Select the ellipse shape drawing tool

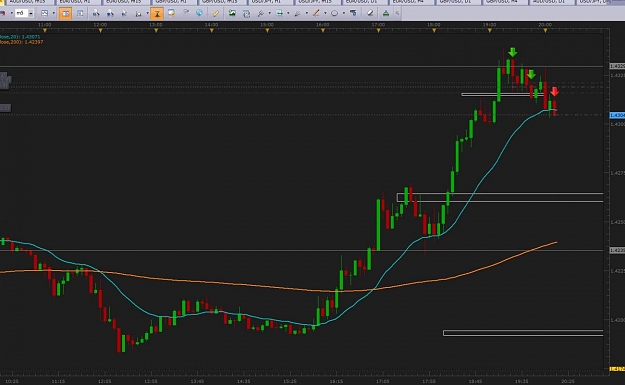tap(334, 13)
